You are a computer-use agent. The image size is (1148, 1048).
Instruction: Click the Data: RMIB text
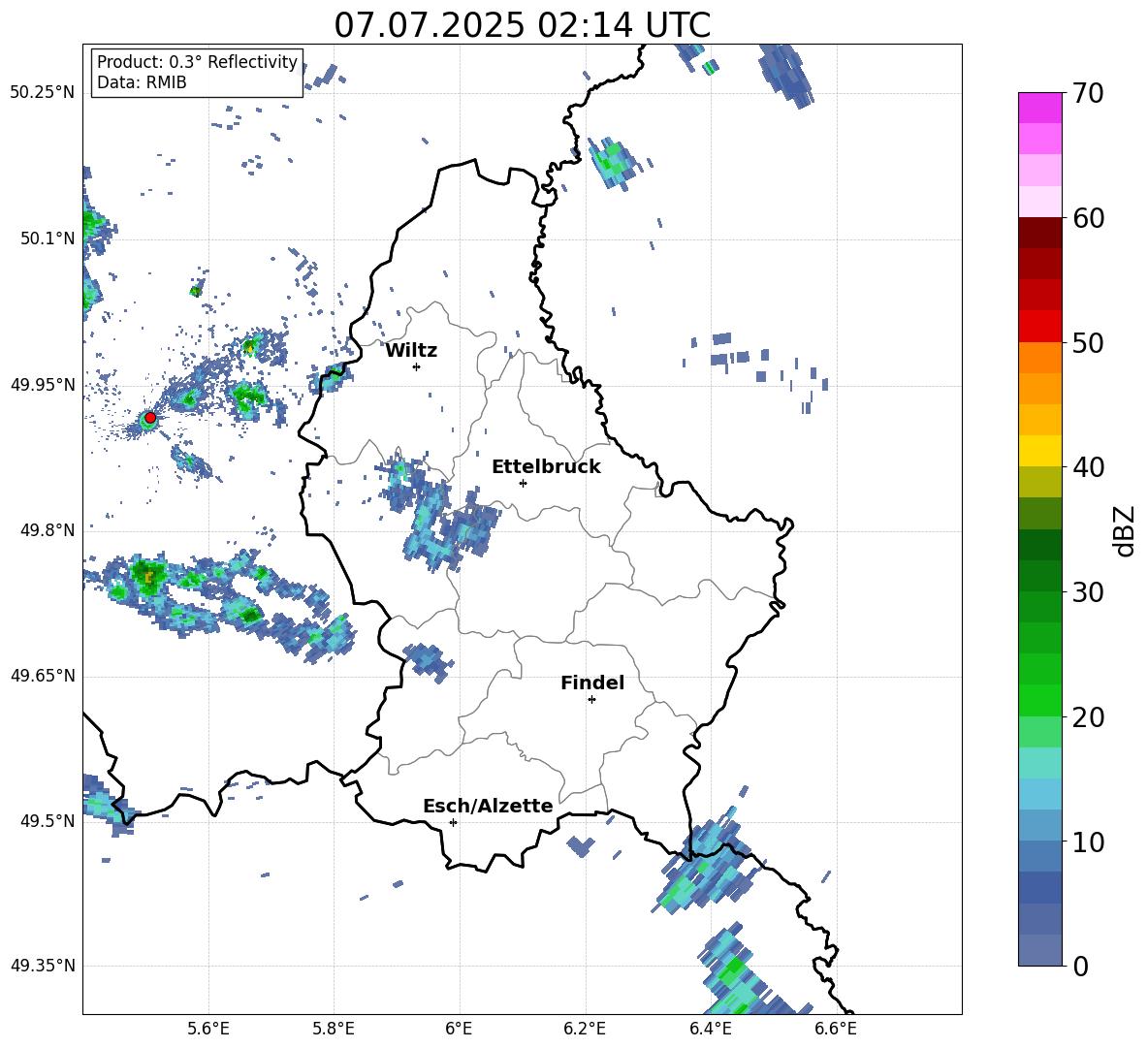point(142,82)
